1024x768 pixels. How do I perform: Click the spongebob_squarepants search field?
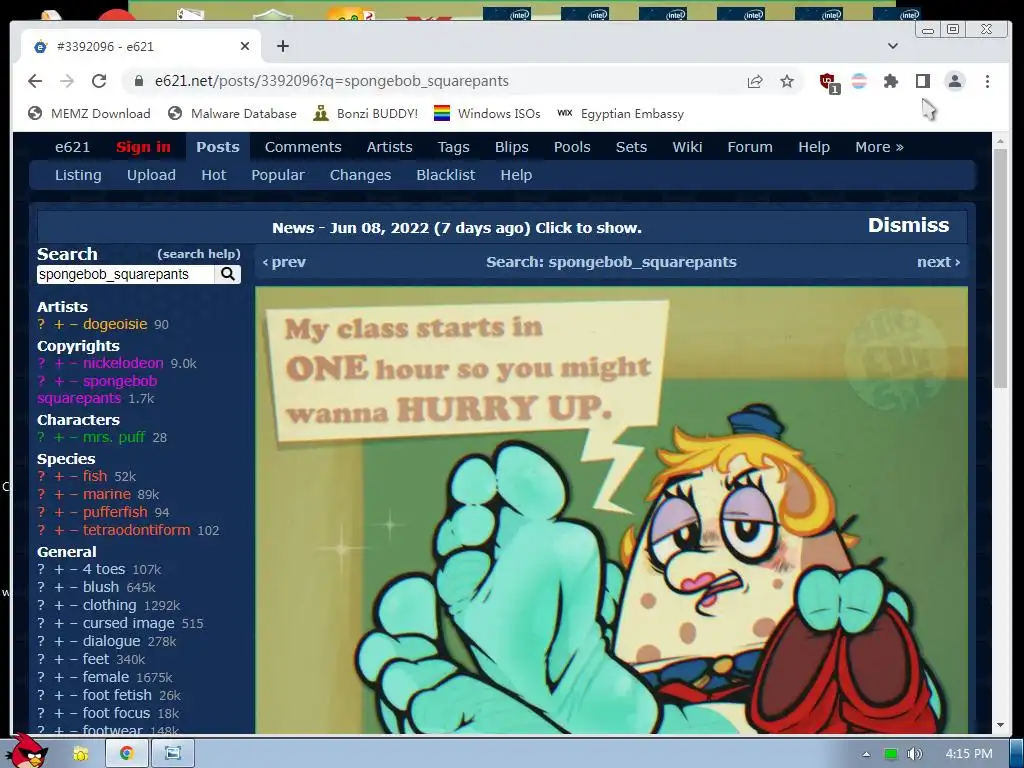coord(125,274)
